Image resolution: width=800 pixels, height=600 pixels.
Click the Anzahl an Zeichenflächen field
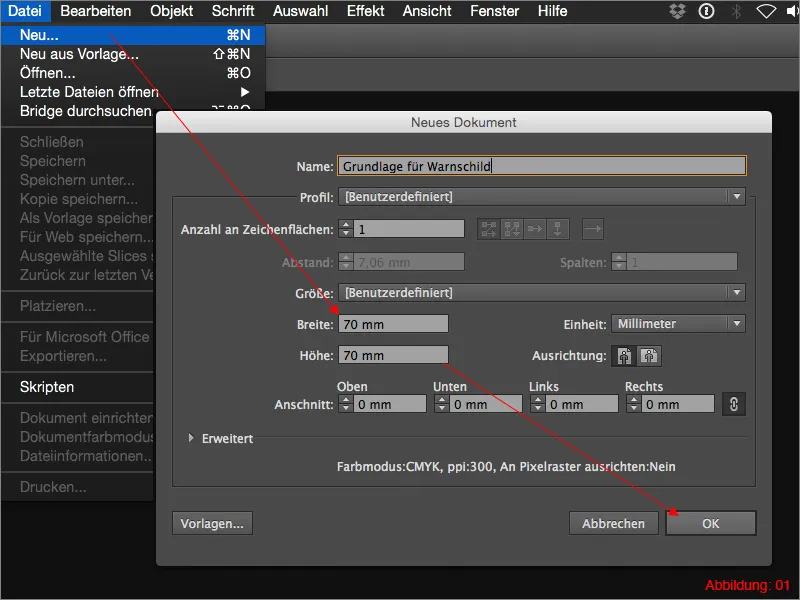[x=409, y=229]
